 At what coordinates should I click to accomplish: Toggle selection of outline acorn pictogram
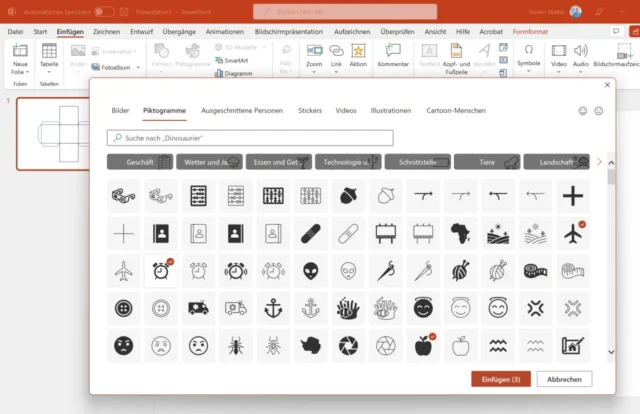point(386,196)
